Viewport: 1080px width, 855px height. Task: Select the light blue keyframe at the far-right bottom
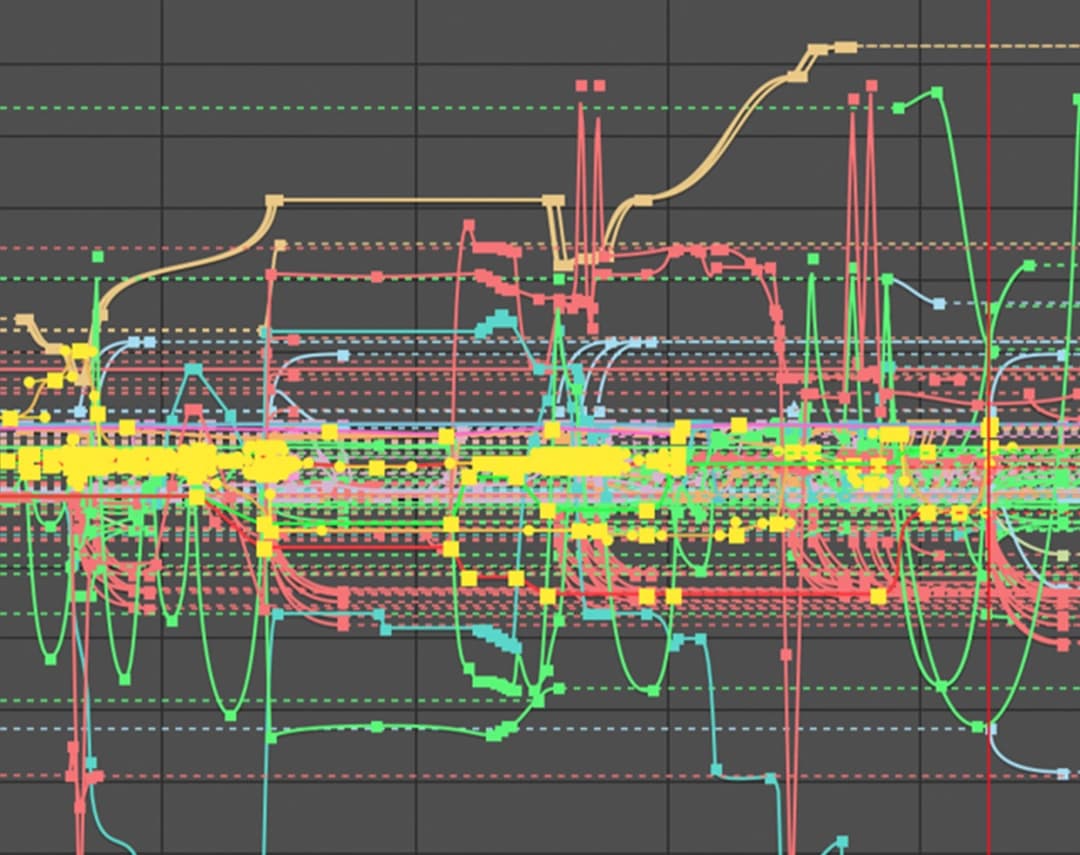click(x=1063, y=773)
